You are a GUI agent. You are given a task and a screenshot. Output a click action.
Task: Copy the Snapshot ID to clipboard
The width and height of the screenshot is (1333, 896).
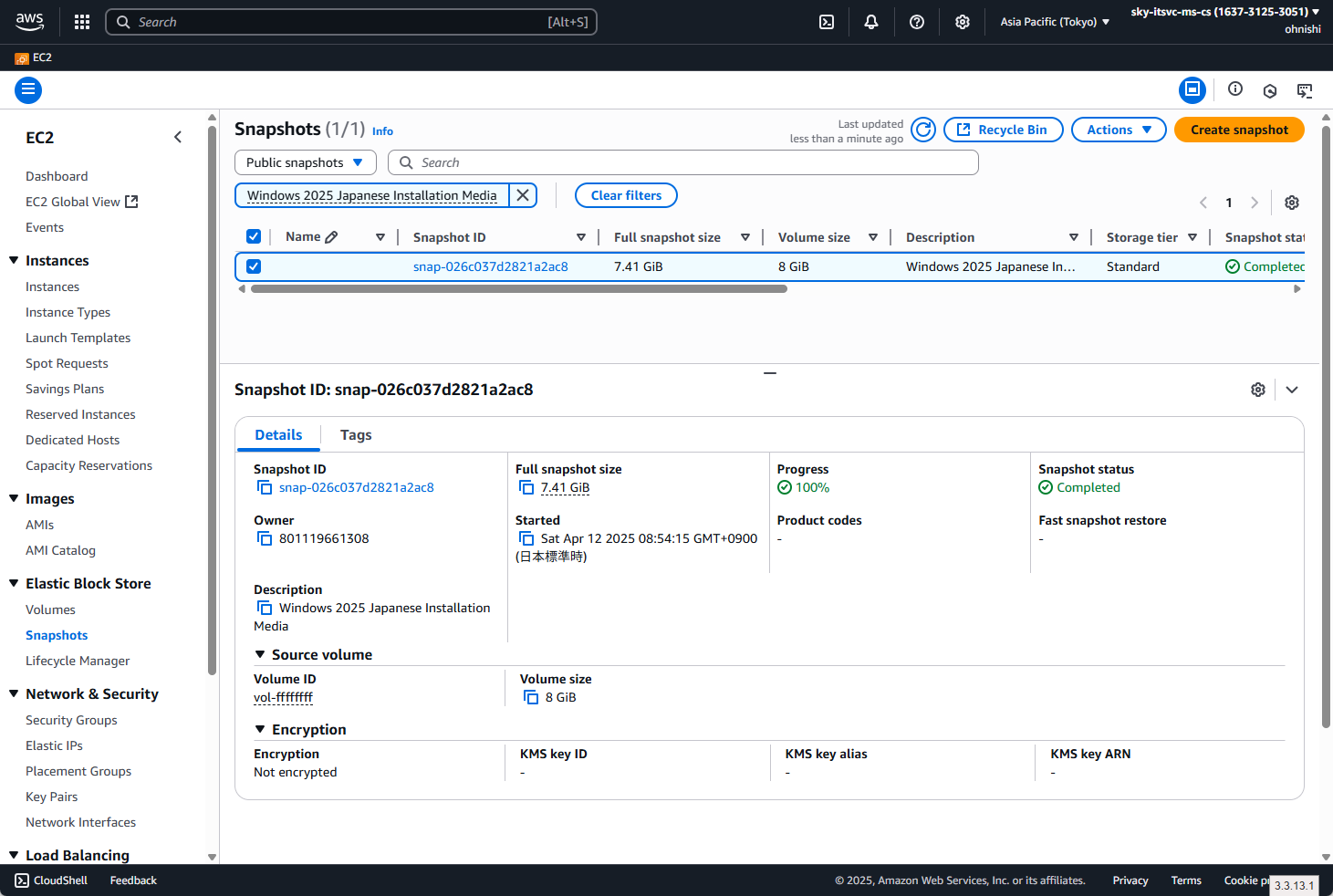click(x=265, y=487)
